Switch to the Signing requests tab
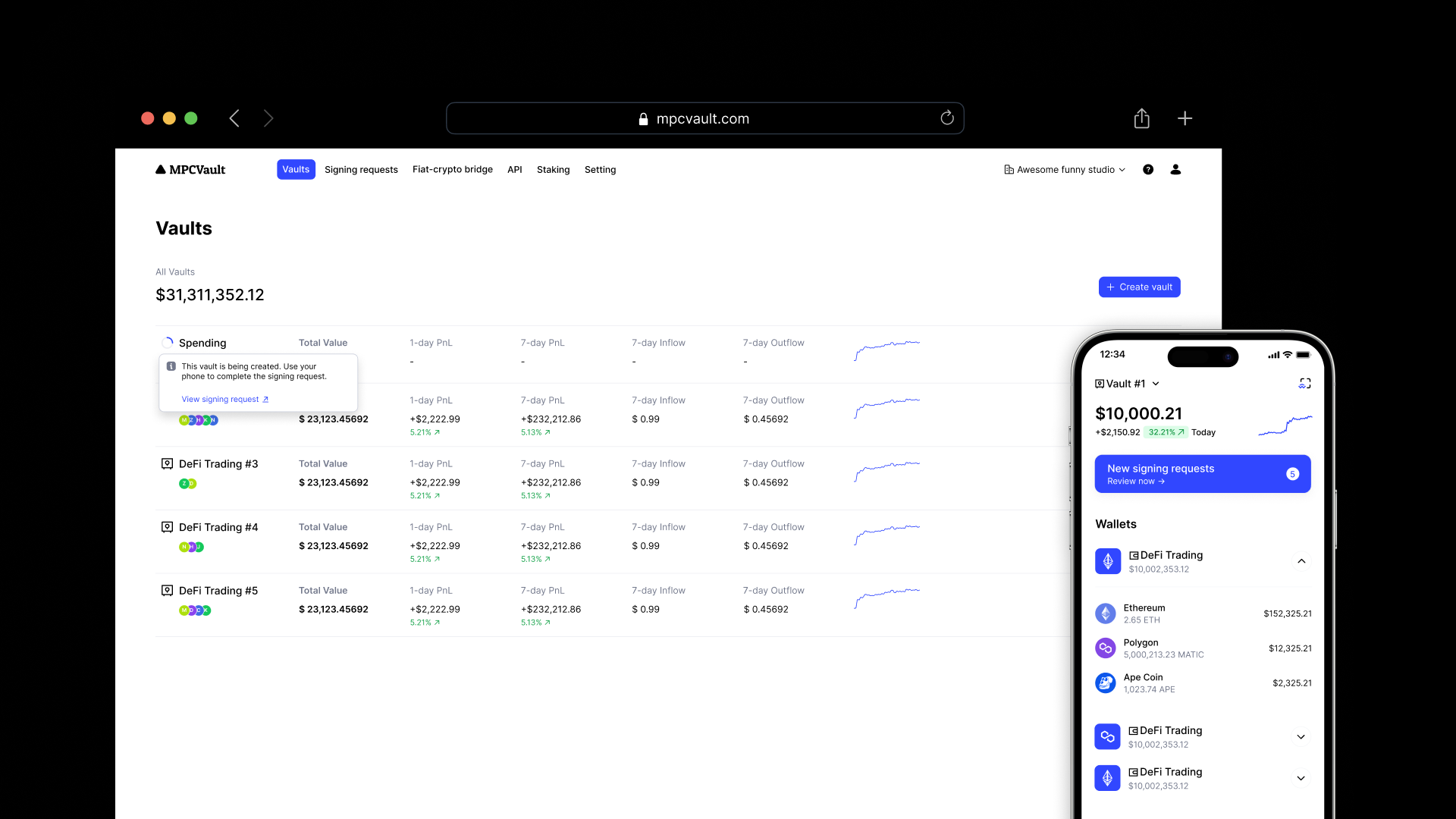The width and height of the screenshot is (1456, 819). [361, 169]
